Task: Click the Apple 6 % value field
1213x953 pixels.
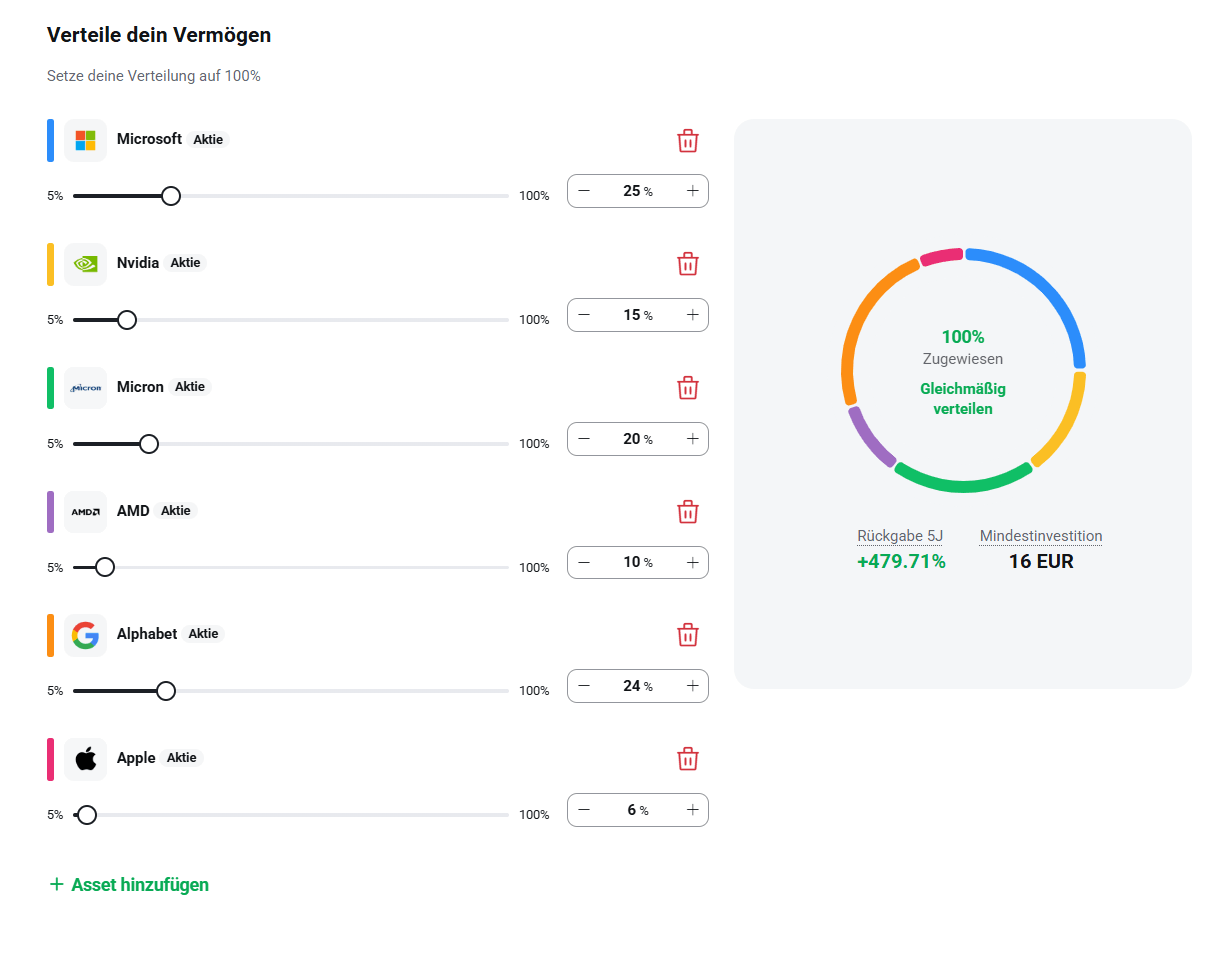Action: tap(637, 810)
